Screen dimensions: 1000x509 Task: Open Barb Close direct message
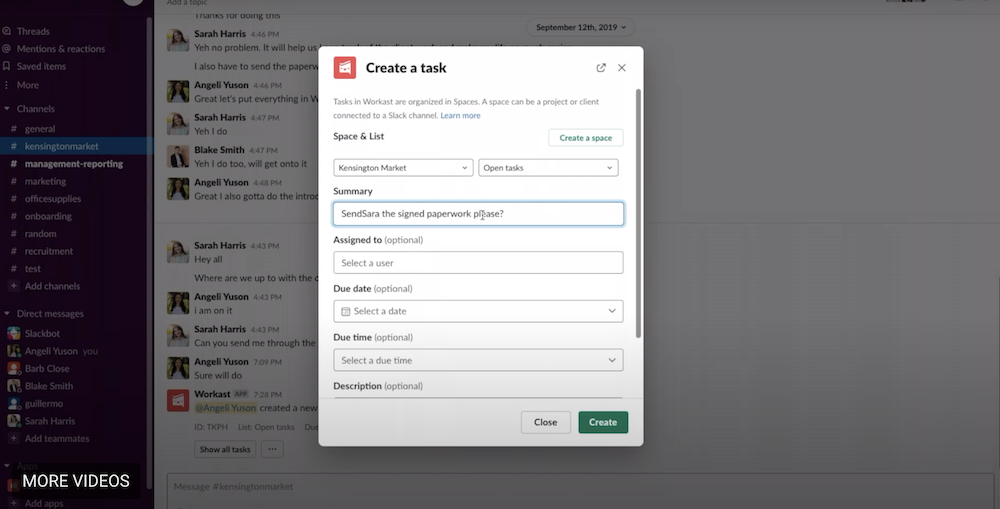(x=47, y=369)
